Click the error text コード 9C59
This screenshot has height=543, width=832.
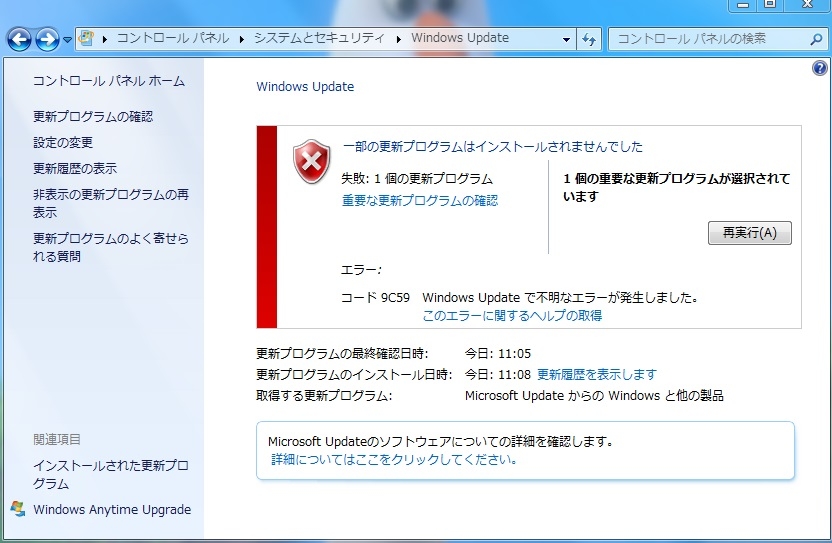pyautogui.click(x=375, y=297)
